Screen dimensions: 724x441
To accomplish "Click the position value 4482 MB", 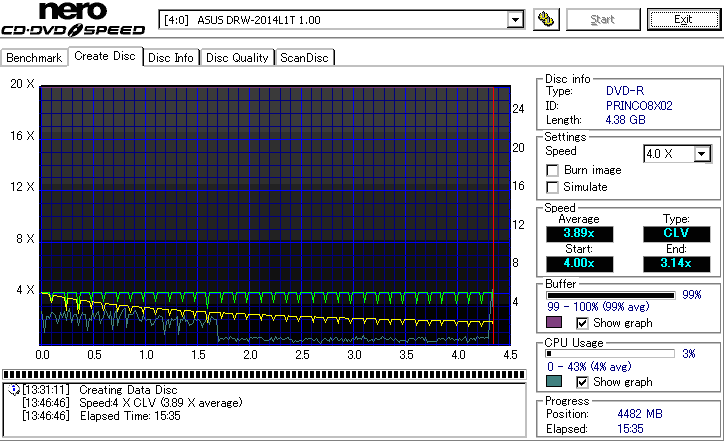I will (640, 414).
